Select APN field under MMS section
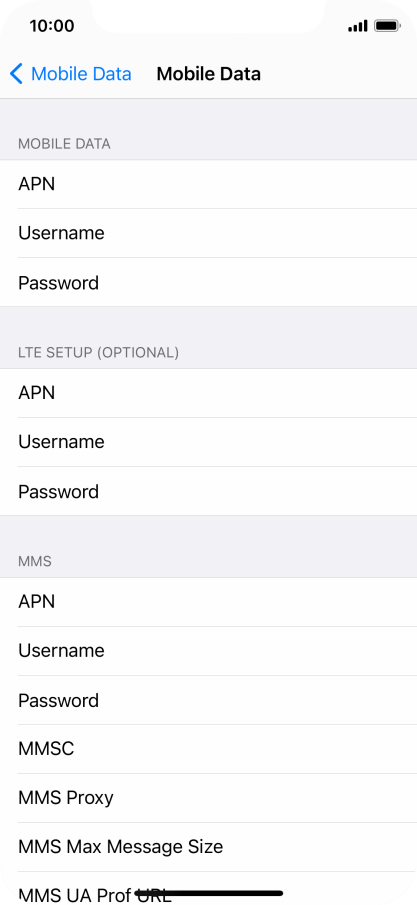The width and height of the screenshot is (417, 905). 208,602
